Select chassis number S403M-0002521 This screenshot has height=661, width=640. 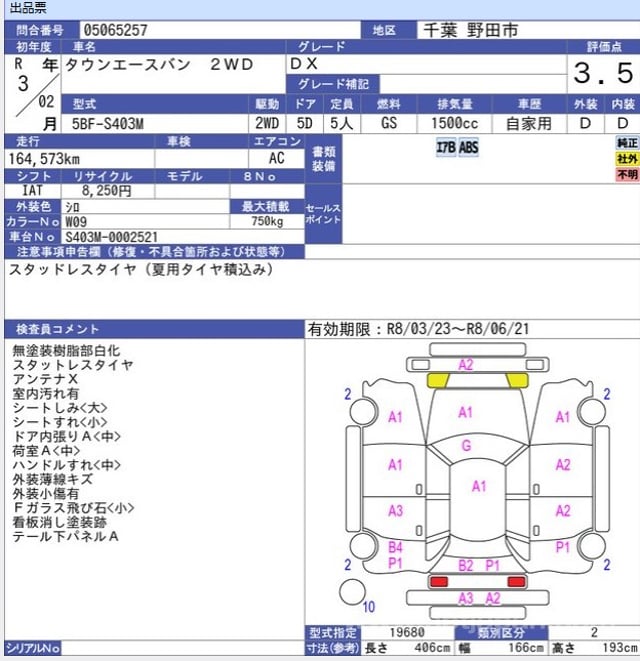(x=111, y=237)
